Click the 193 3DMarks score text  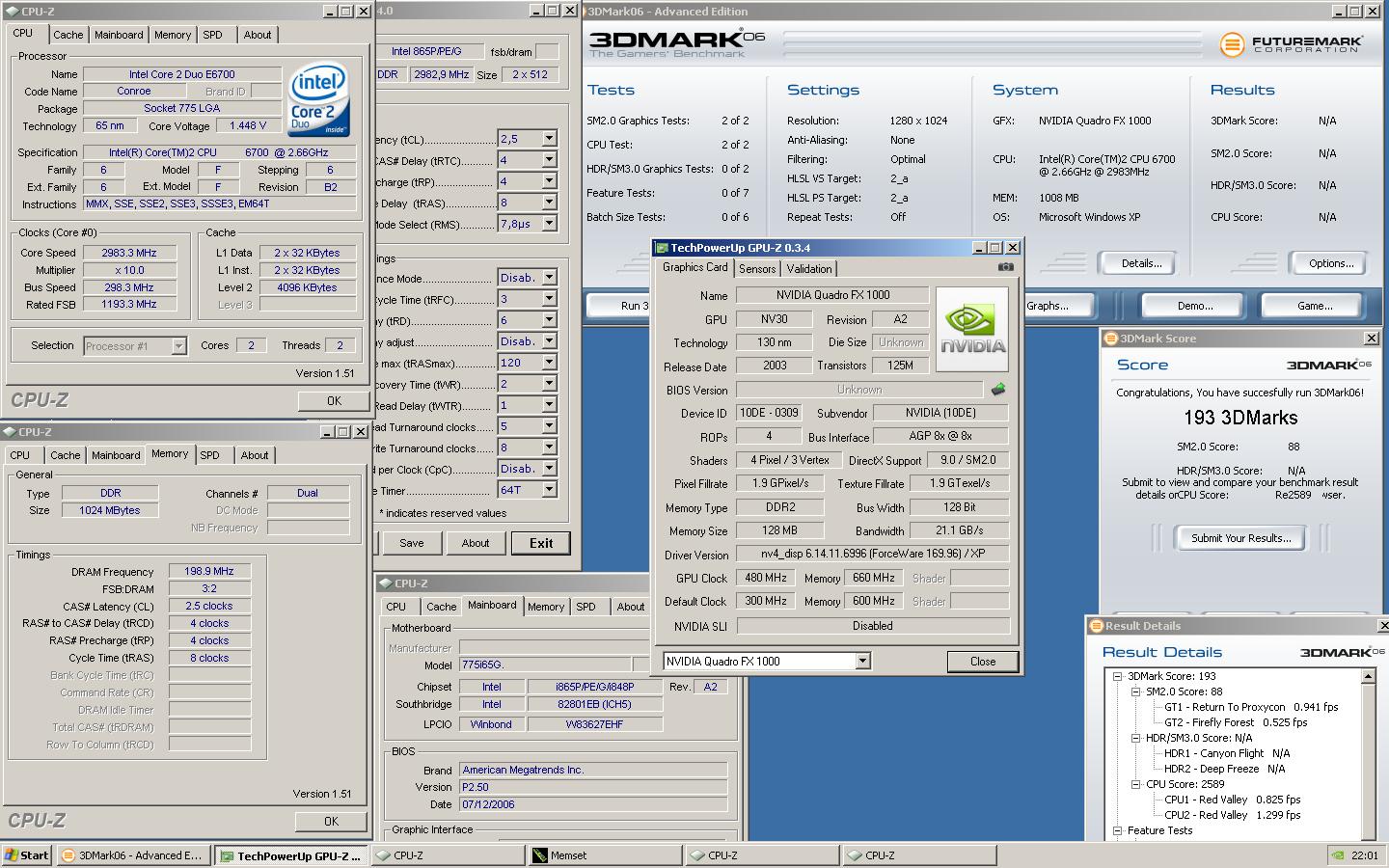[x=1240, y=418]
